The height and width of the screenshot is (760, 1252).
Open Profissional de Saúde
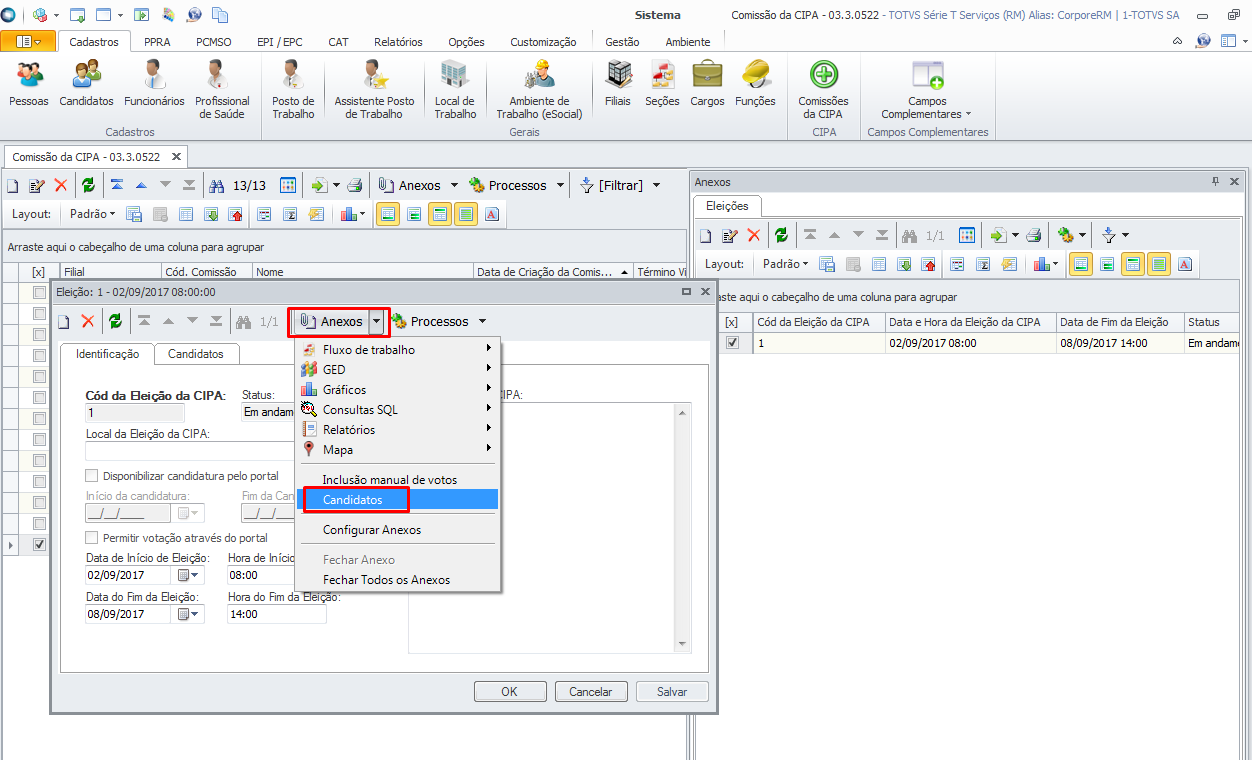[x=222, y=90]
